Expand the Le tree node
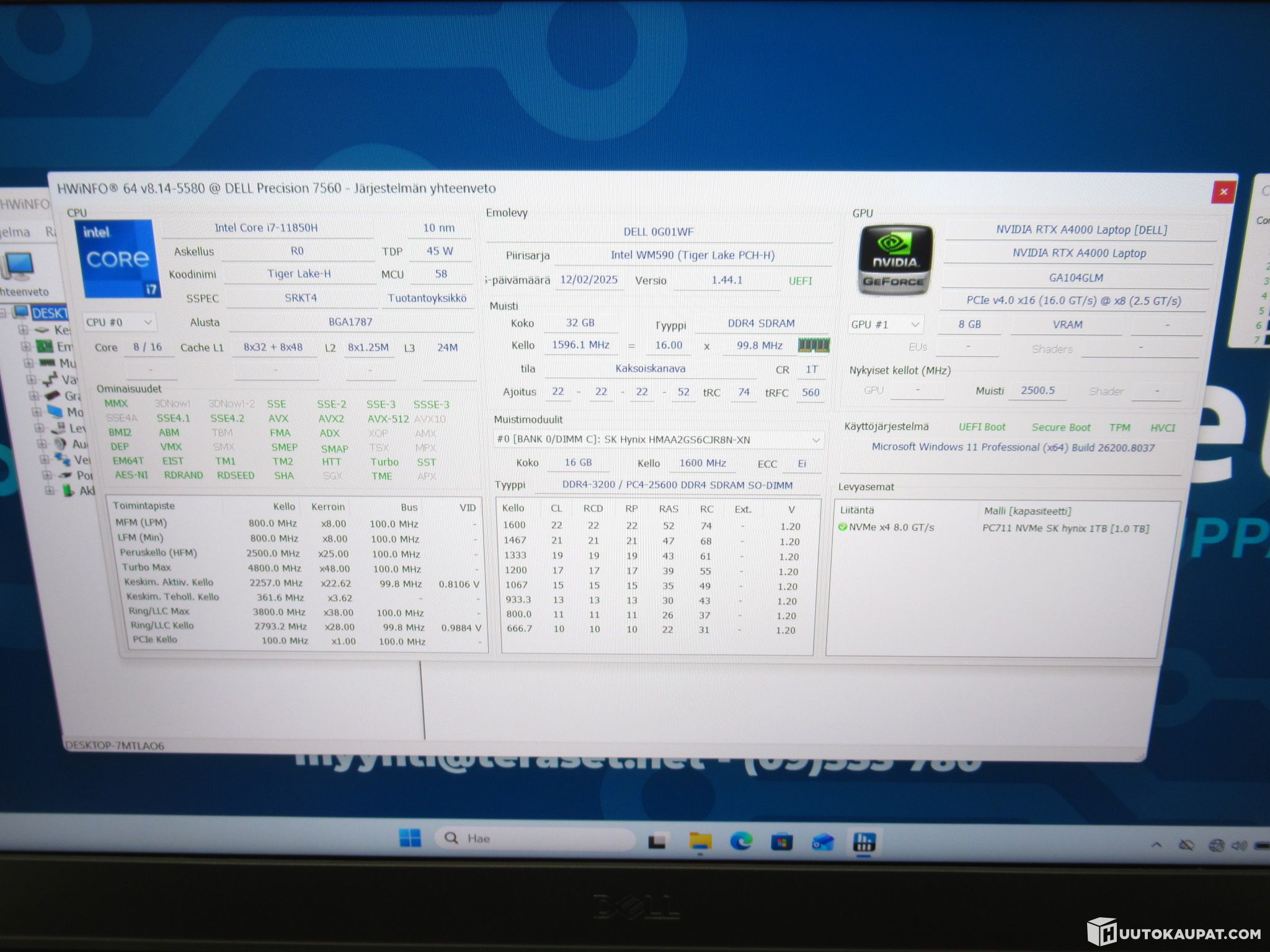 click(40, 428)
